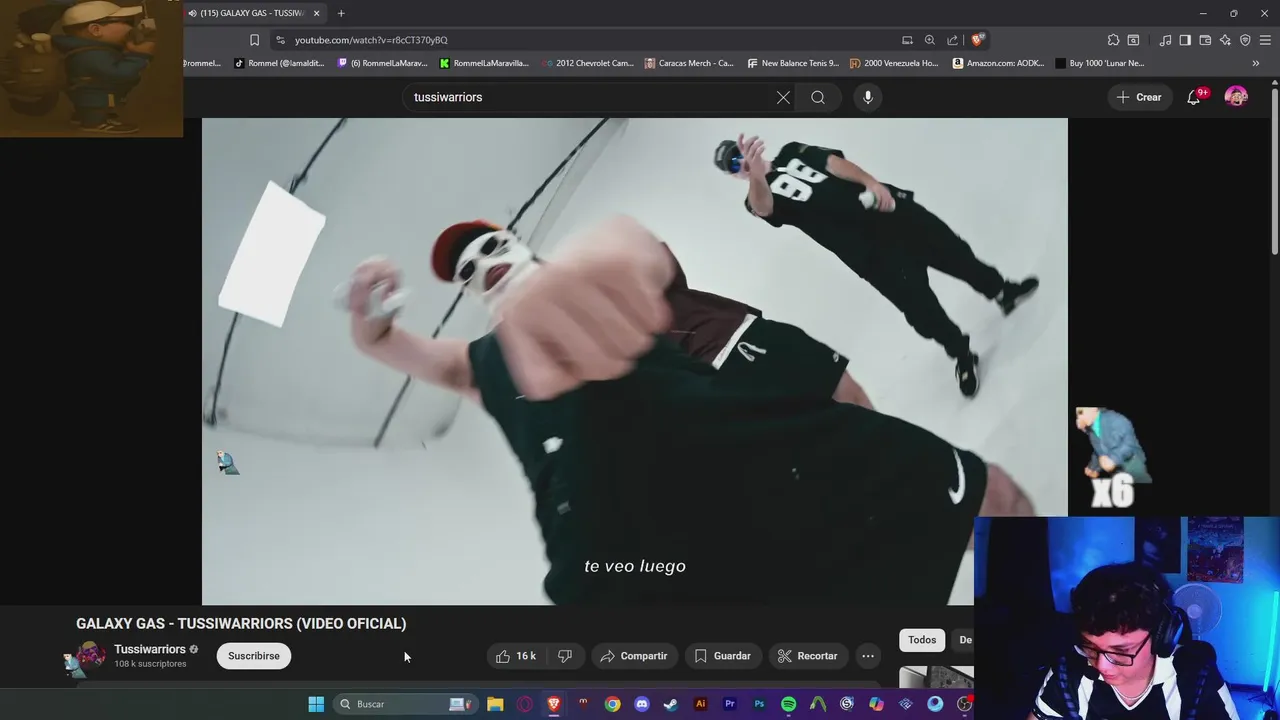Screen dimensions: 1280x720
Task: Open Discord from the taskbar
Action: click(x=642, y=704)
